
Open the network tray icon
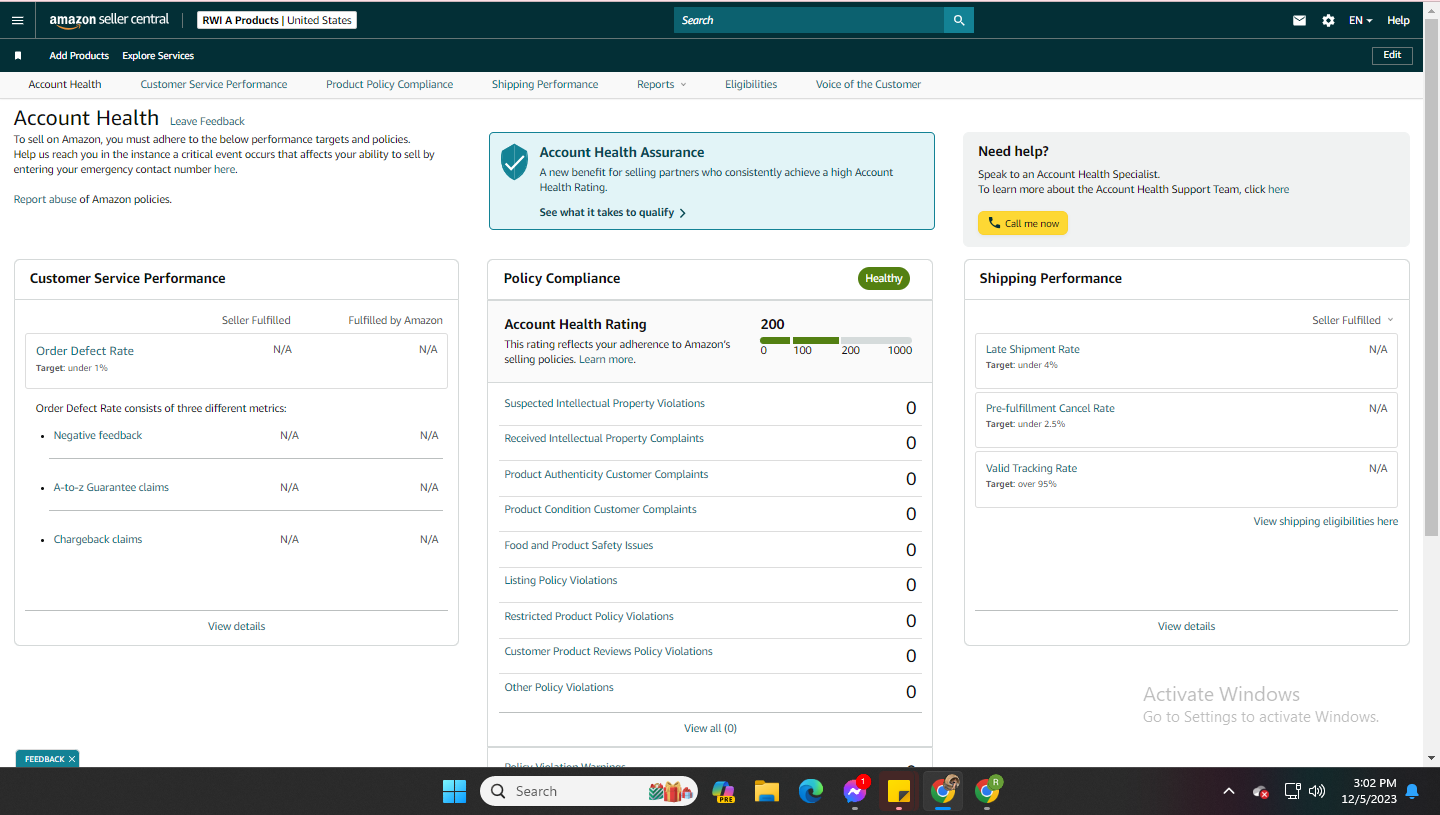click(1292, 791)
